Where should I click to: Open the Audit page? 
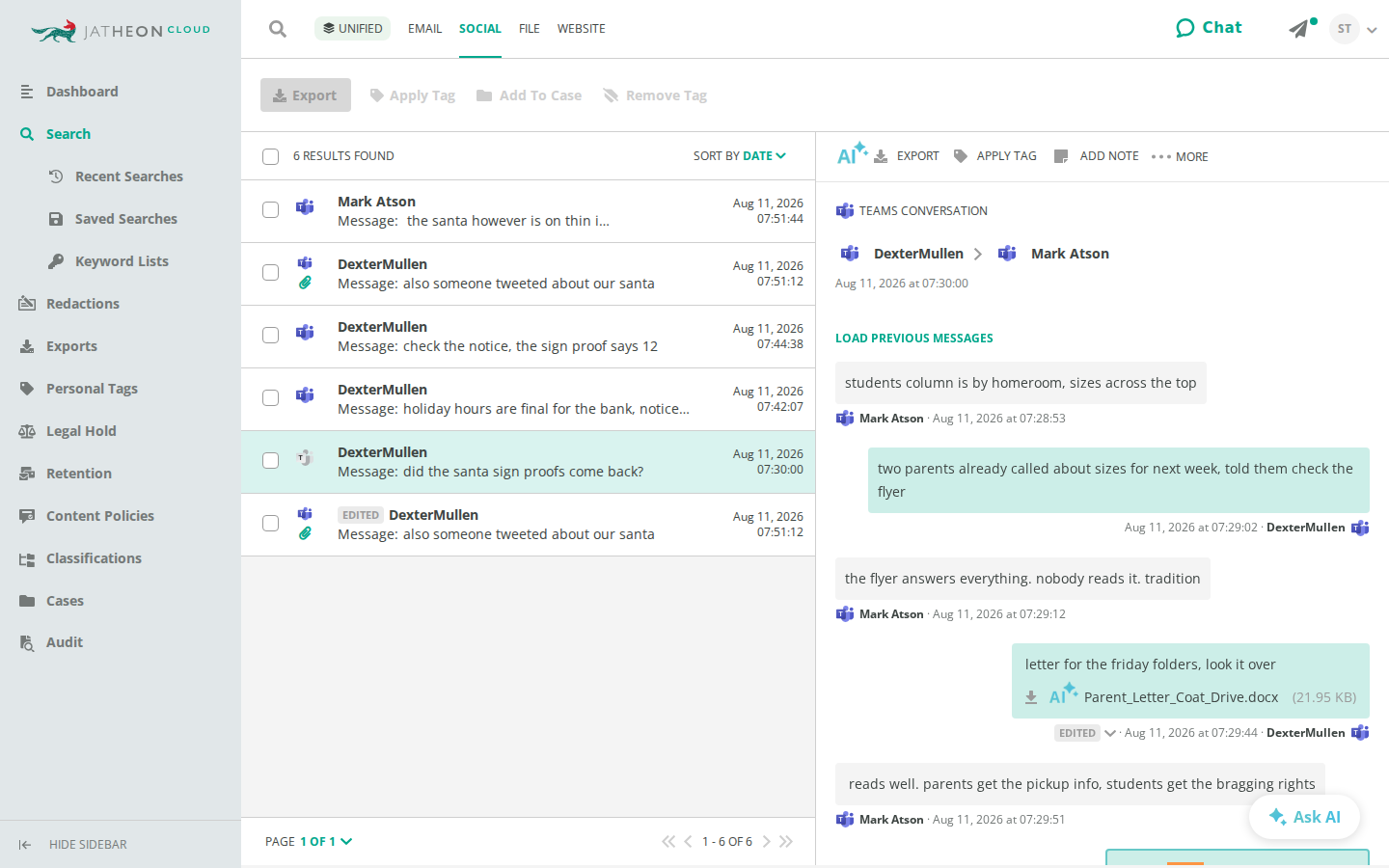pos(65,642)
